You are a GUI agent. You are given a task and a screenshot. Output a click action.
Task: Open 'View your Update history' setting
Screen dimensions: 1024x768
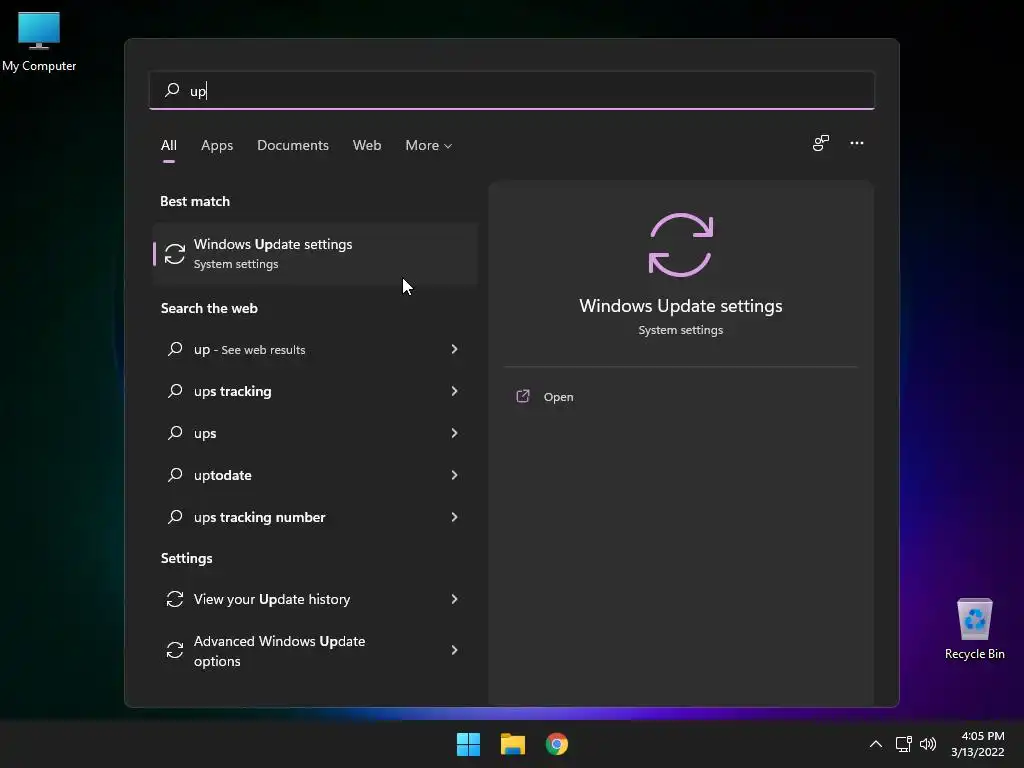pos(315,599)
